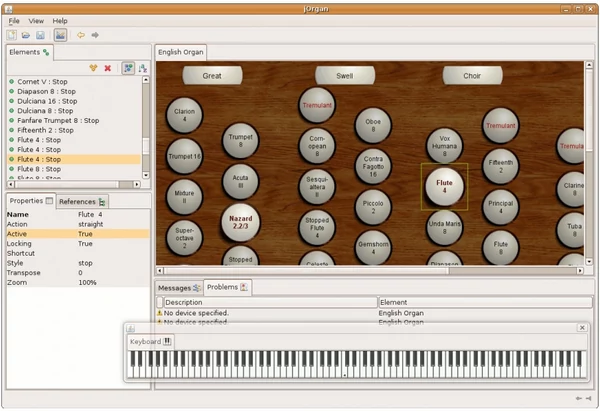Select Dulciana 16 : Stop element

[75, 101]
